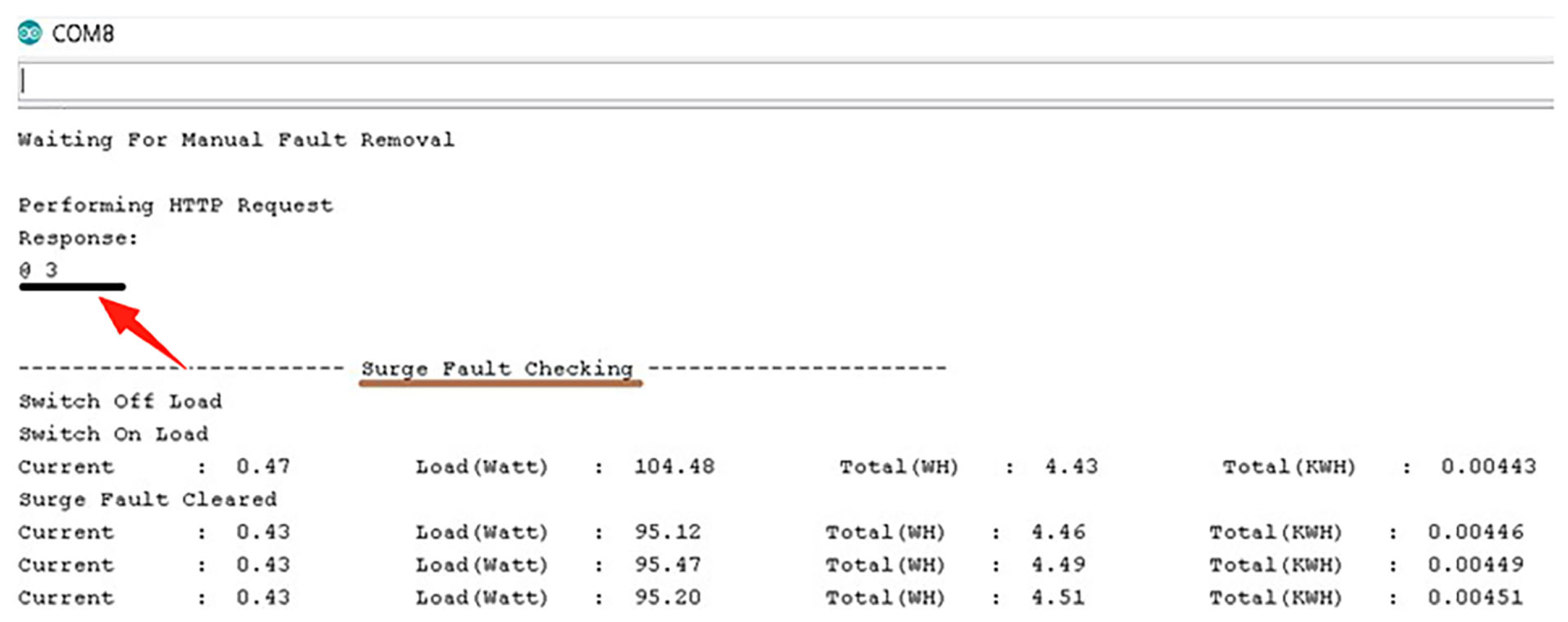Click the 4.43 Total(WH) value

click(x=1071, y=467)
